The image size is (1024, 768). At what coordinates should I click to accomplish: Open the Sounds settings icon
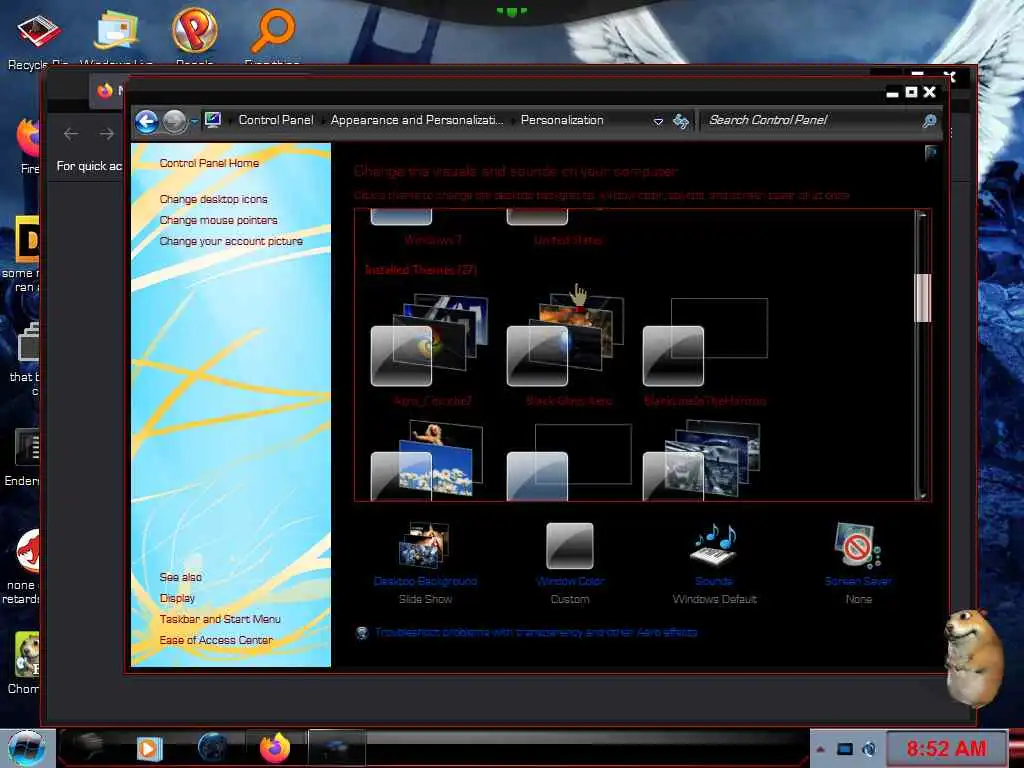714,545
